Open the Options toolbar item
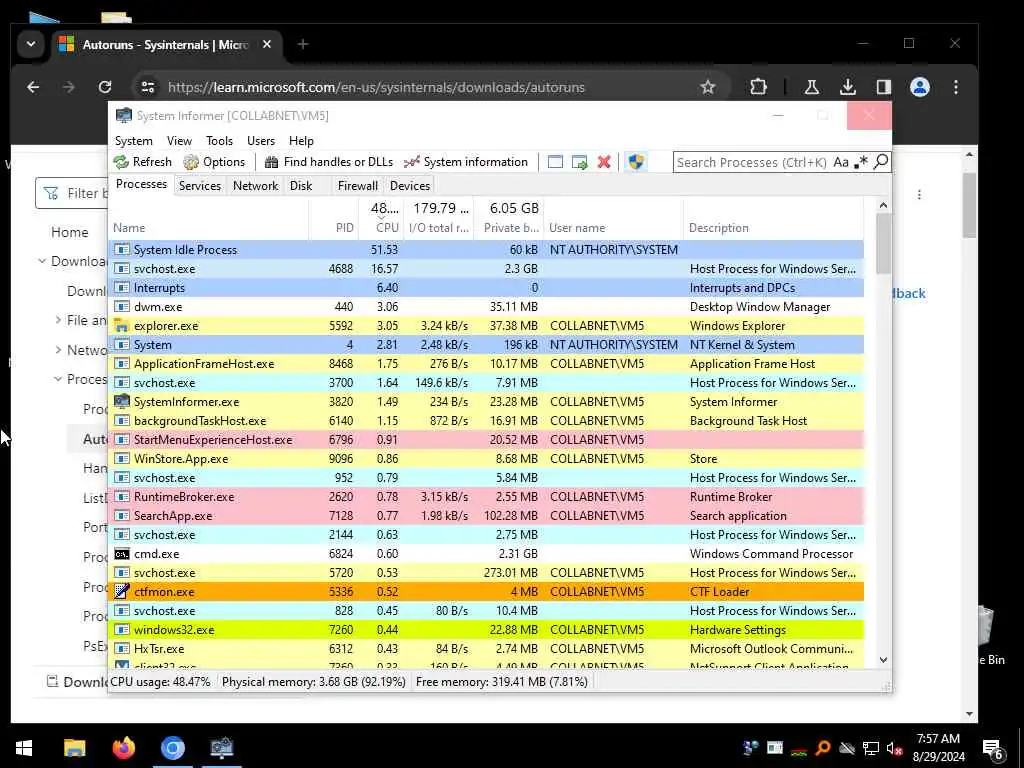 pos(214,162)
